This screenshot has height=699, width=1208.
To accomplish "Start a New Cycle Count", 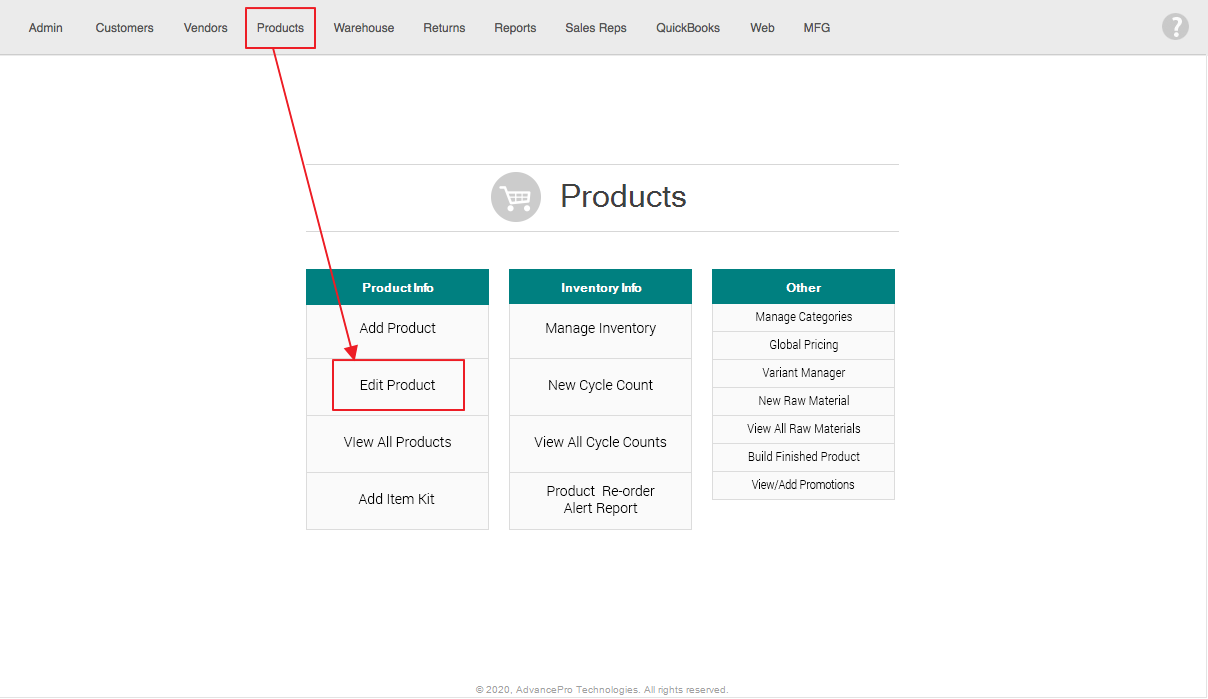I will [x=600, y=385].
